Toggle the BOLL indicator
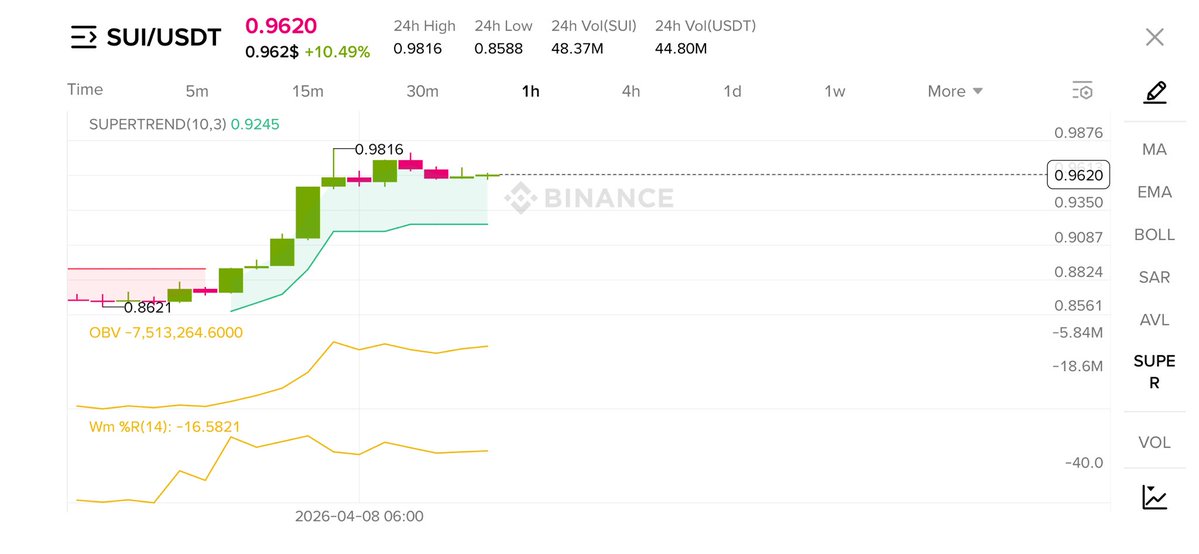 (1155, 235)
